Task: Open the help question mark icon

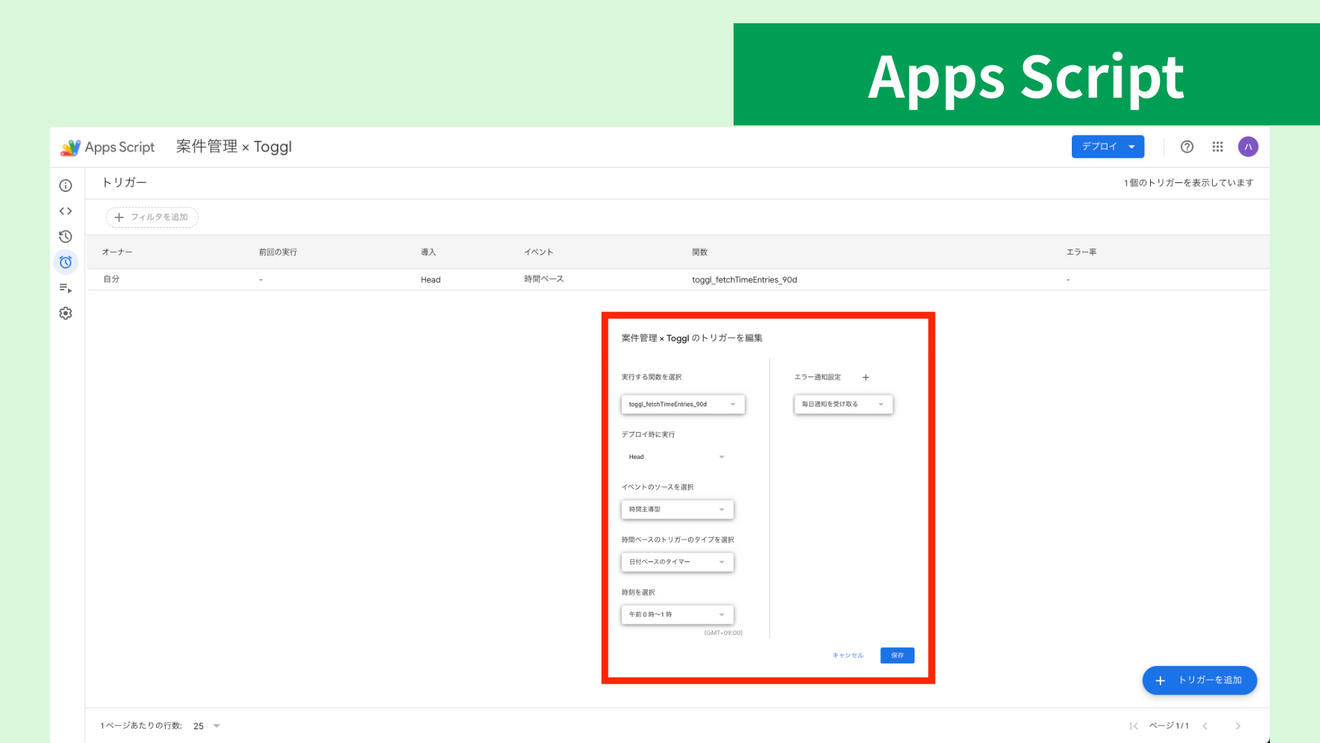Action: (1187, 147)
